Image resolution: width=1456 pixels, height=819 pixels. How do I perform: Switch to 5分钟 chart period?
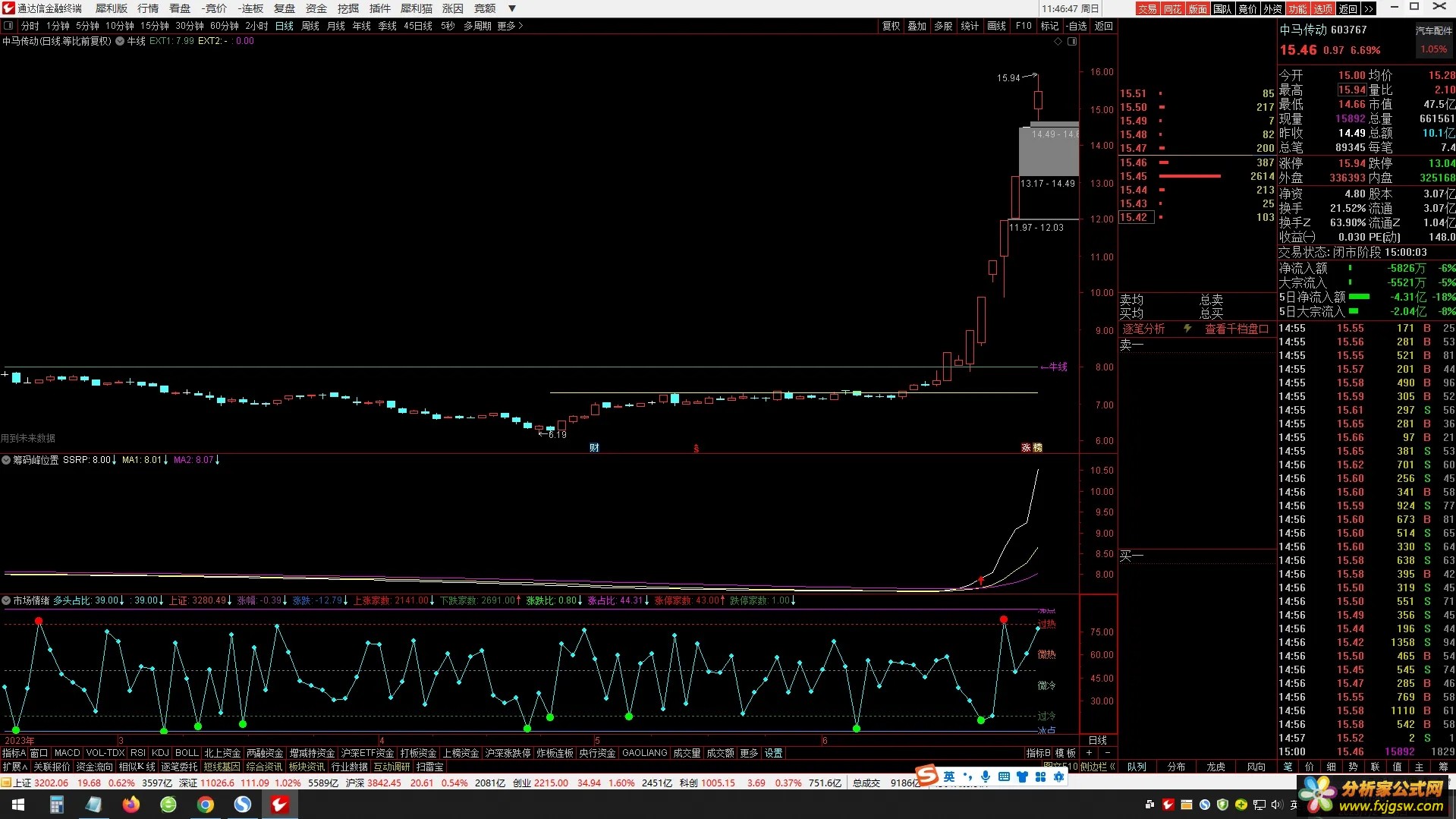(x=88, y=26)
